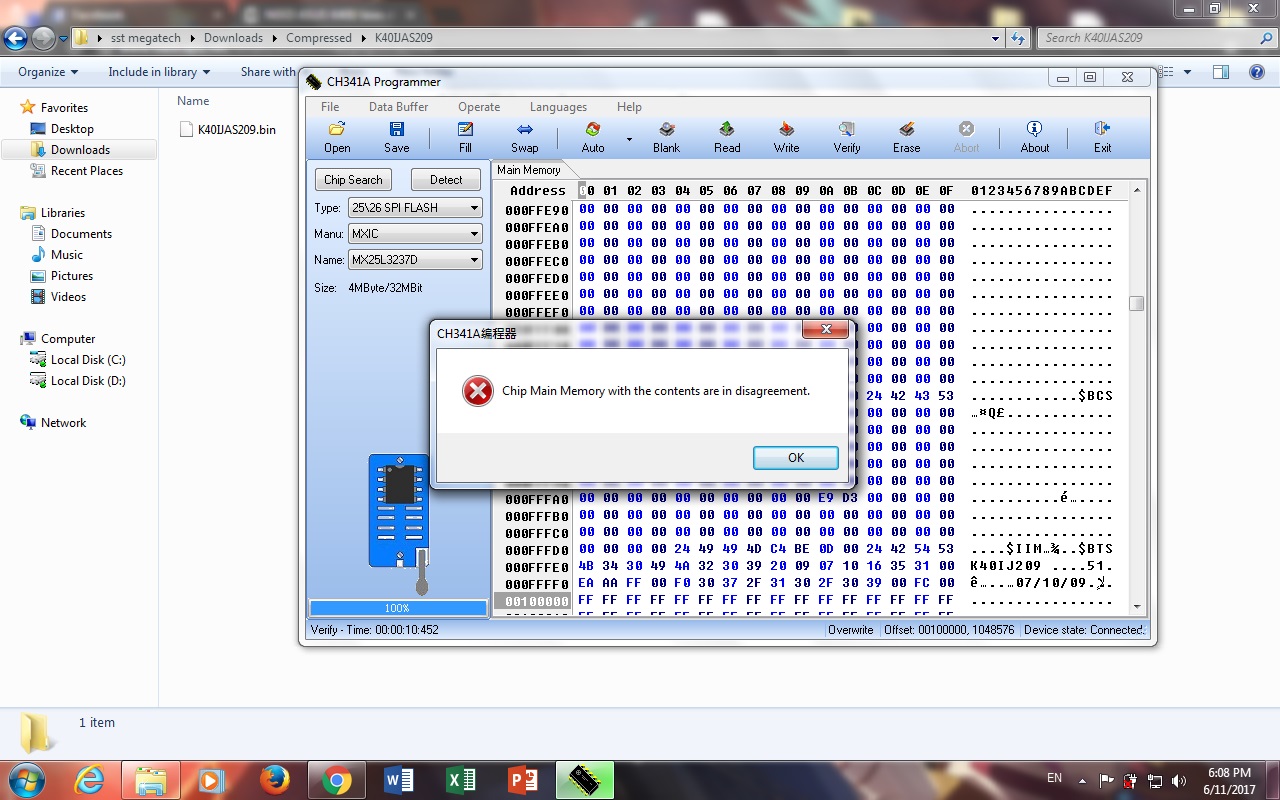Open the Languages menu
This screenshot has height=800, width=1280.
pos(558,107)
